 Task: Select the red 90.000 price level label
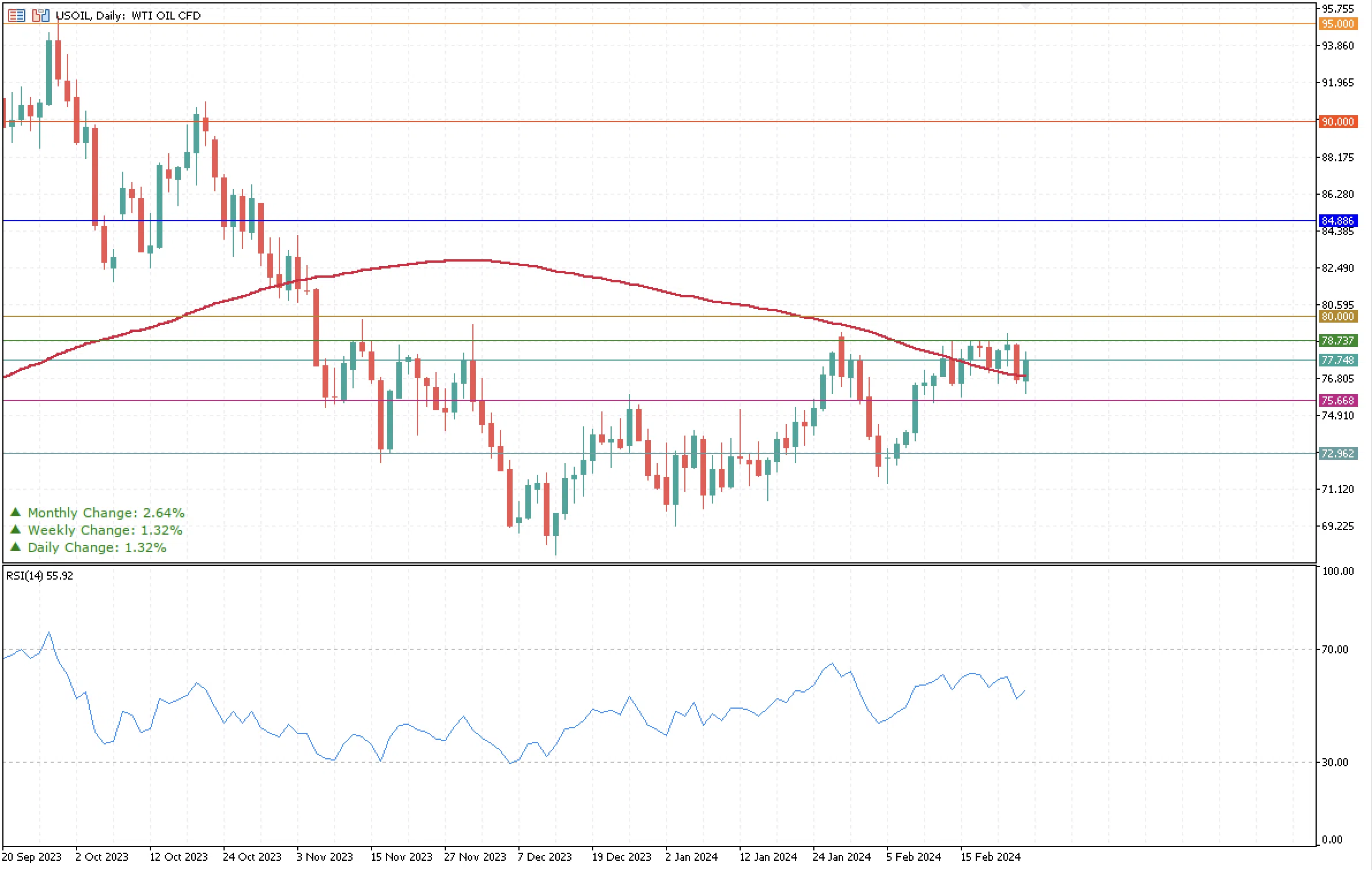(1337, 122)
